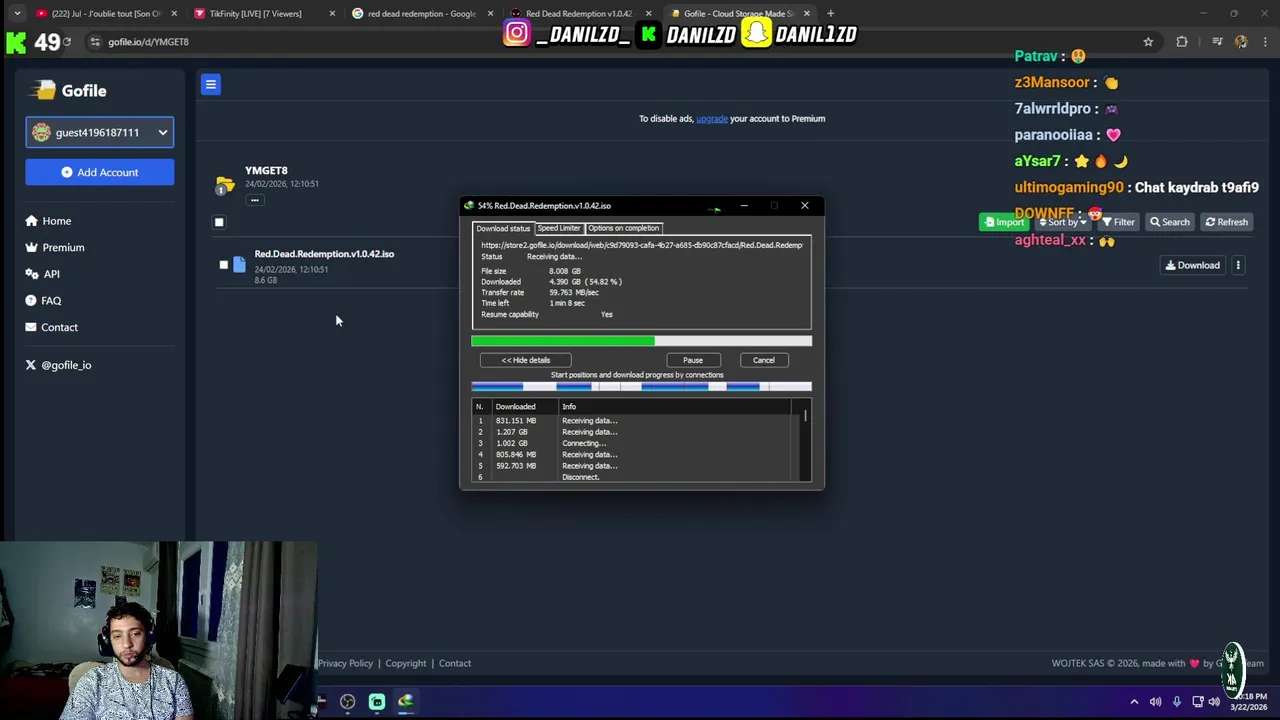Click the iso file document icon
Viewport: 1280px width, 720px height.
239,265
